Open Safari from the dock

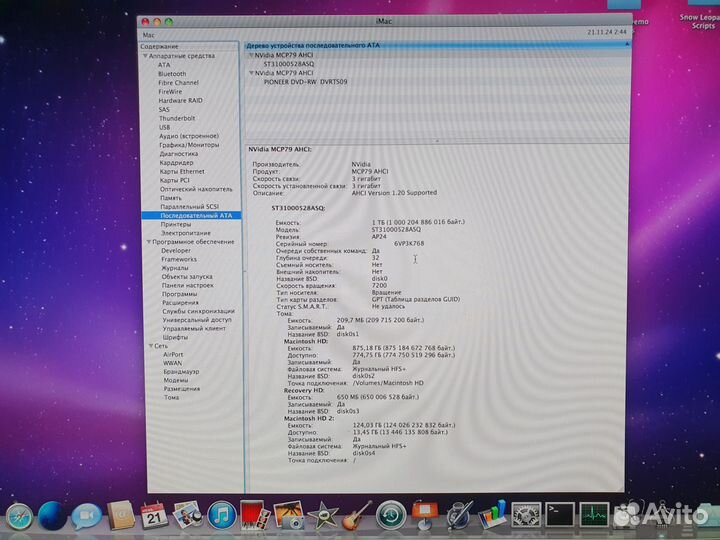tap(19, 517)
